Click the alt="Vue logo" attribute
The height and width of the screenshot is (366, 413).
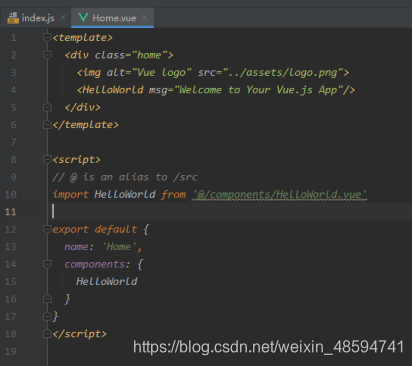pos(149,73)
